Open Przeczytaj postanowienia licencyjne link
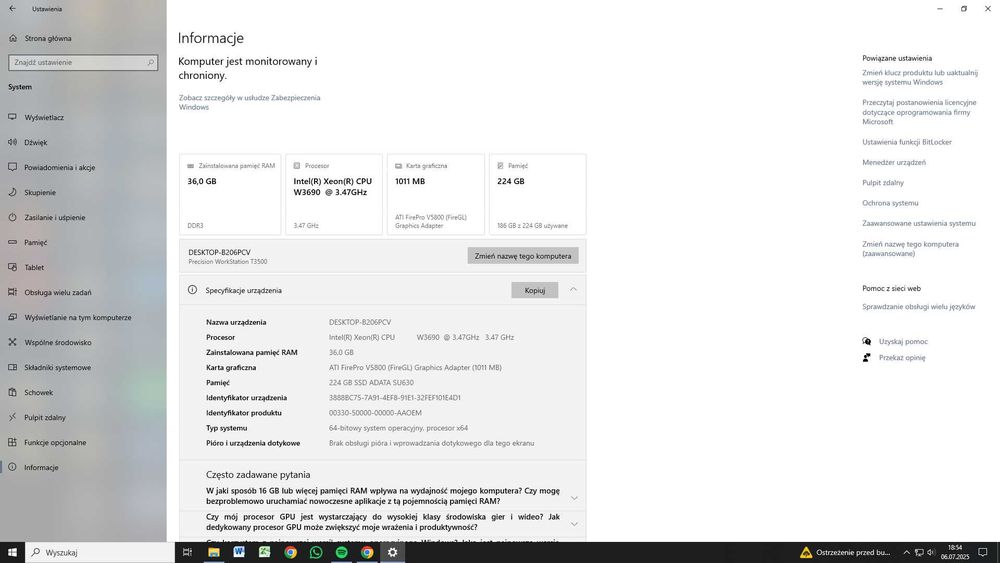Viewport: 1000px width, 563px height. (x=919, y=112)
